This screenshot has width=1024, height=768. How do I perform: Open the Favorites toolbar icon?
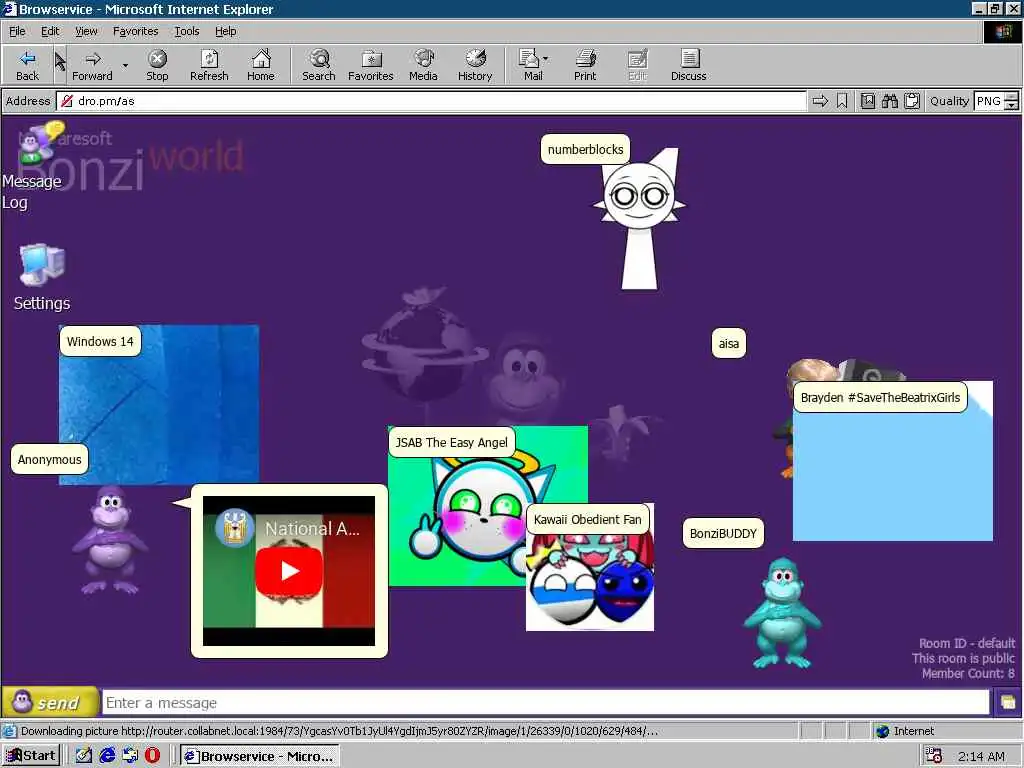[x=371, y=65]
